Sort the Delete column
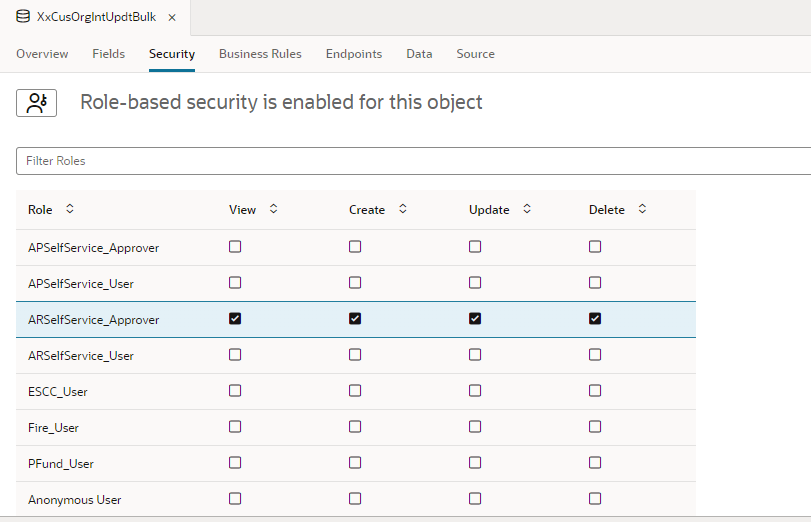 point(642,209)
